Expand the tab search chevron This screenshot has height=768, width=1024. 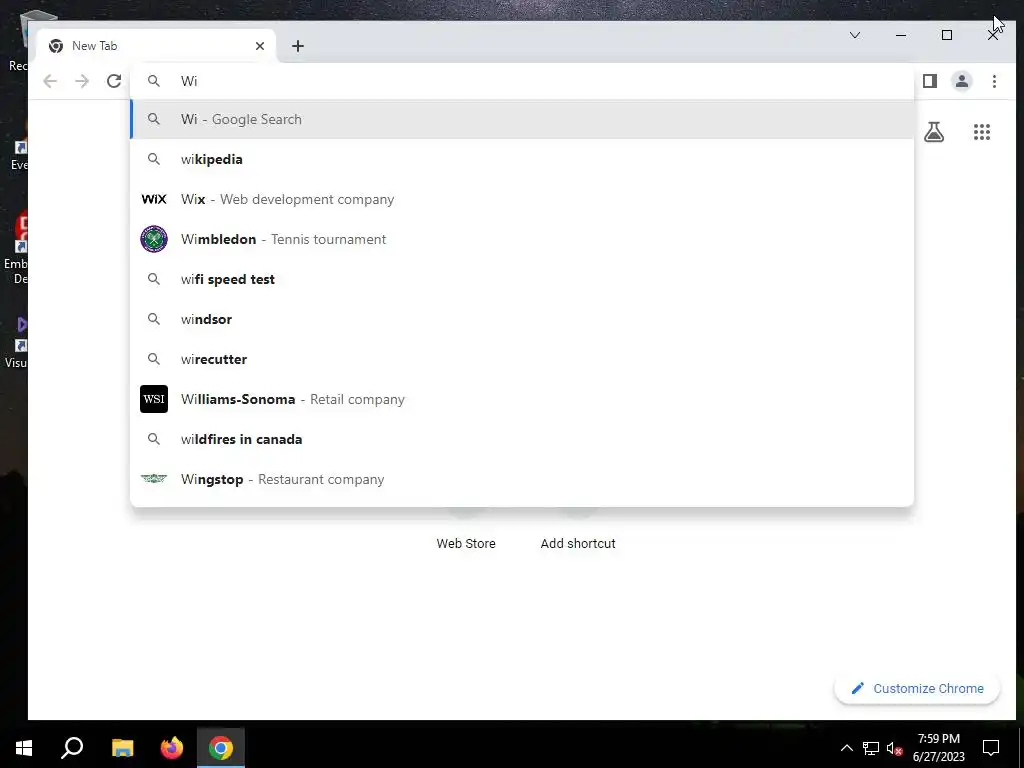pyautogui.click(x=855, y=35)
